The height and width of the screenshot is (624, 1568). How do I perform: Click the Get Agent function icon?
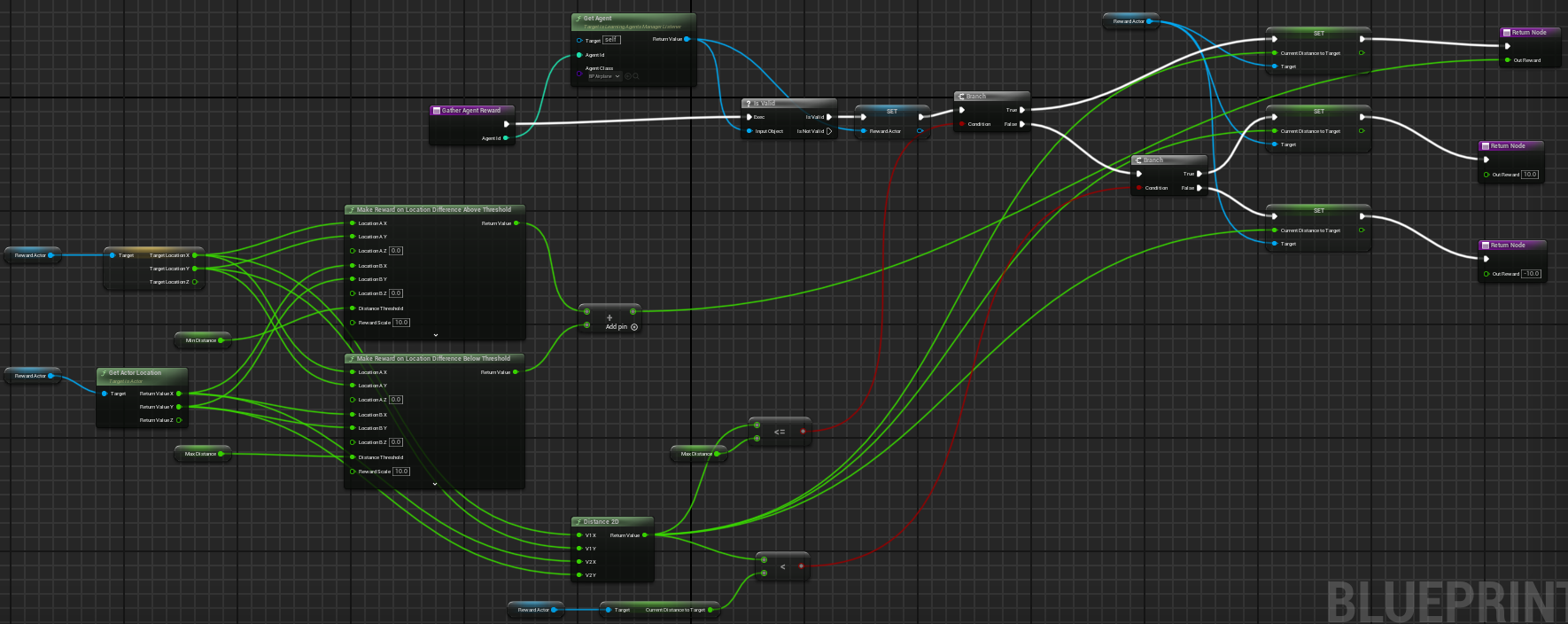click(578, 19)
